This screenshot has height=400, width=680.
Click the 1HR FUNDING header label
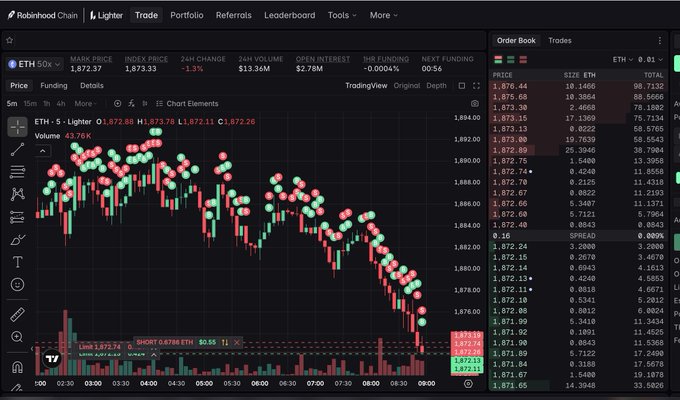386,59
